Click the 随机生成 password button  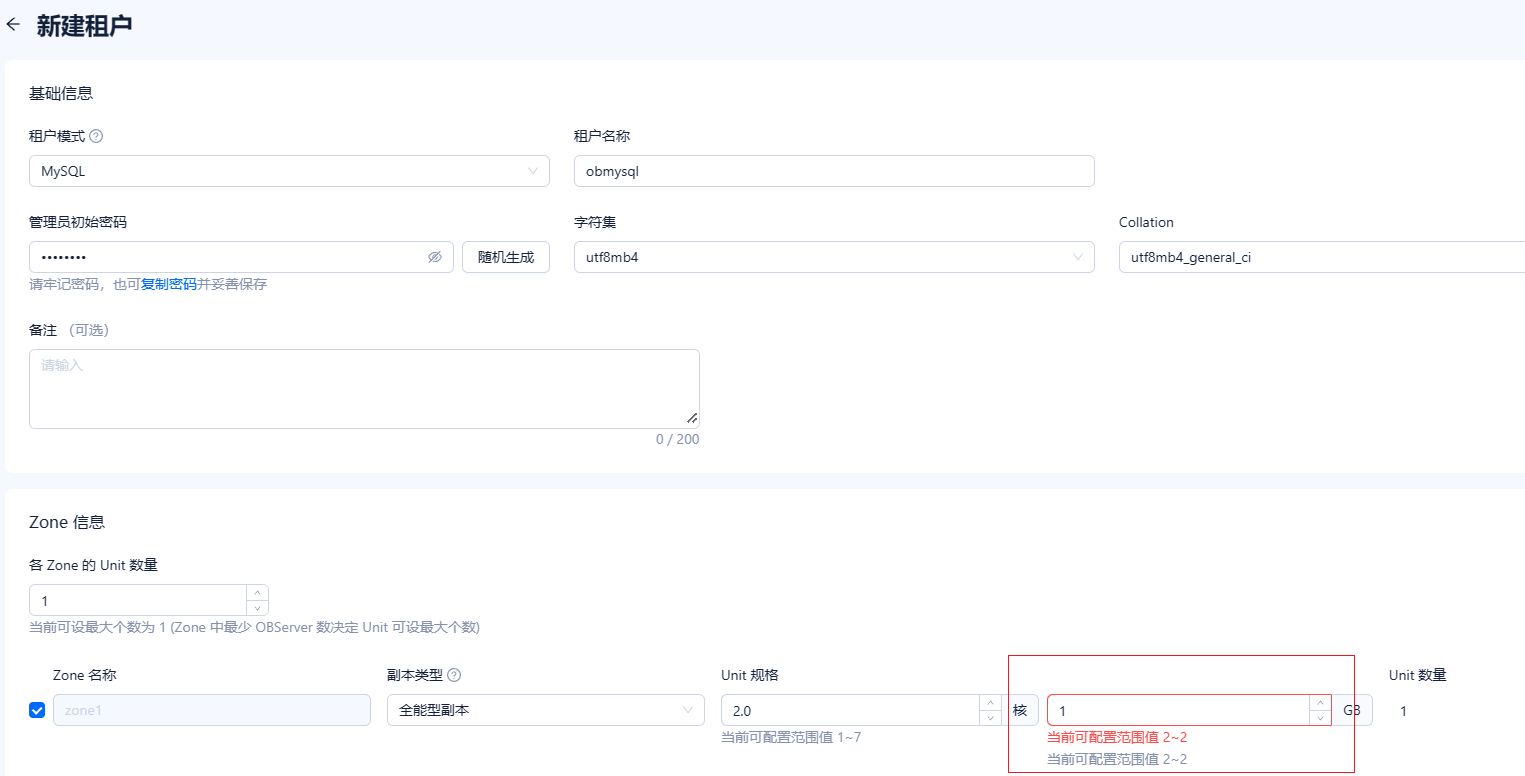tap(505, 257)
